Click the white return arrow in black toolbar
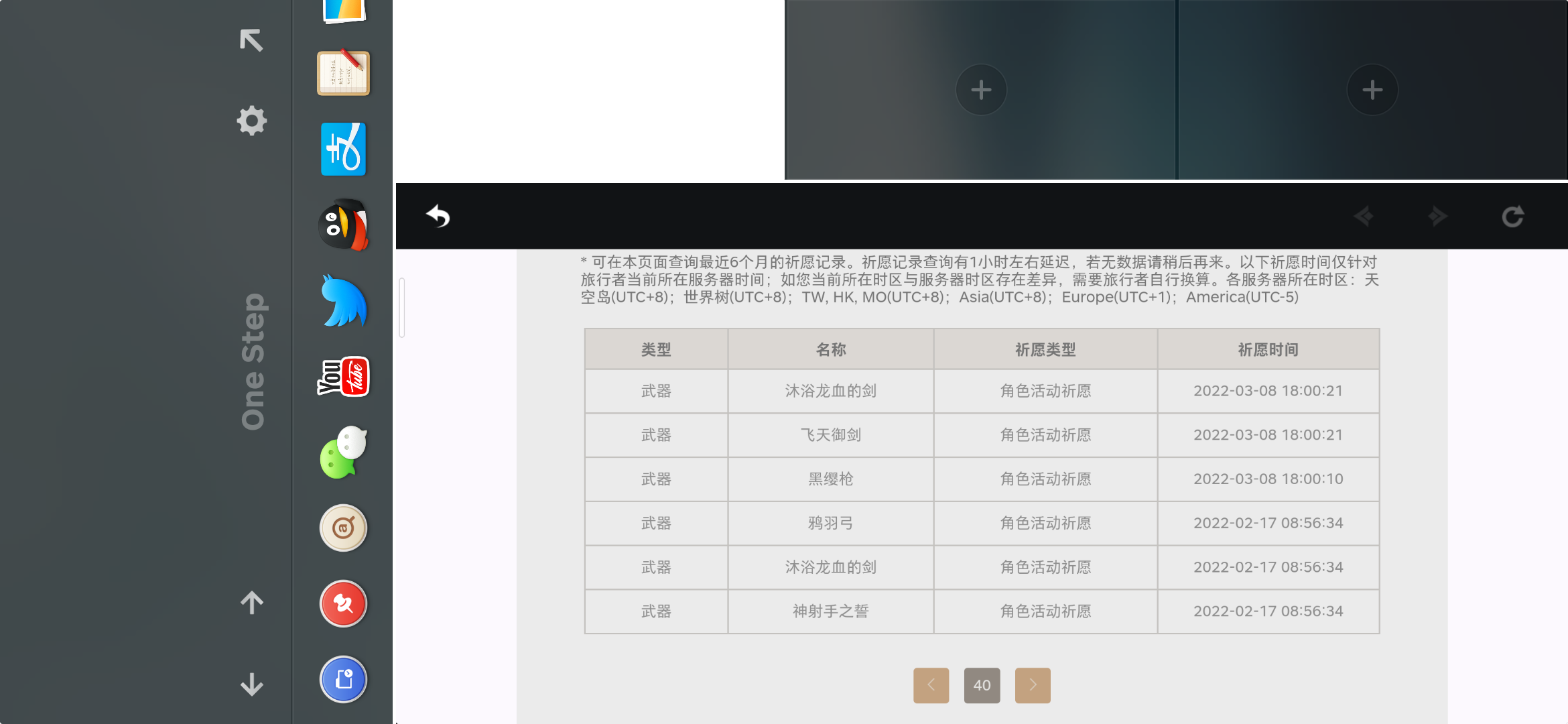 click(x=438, y=216)
